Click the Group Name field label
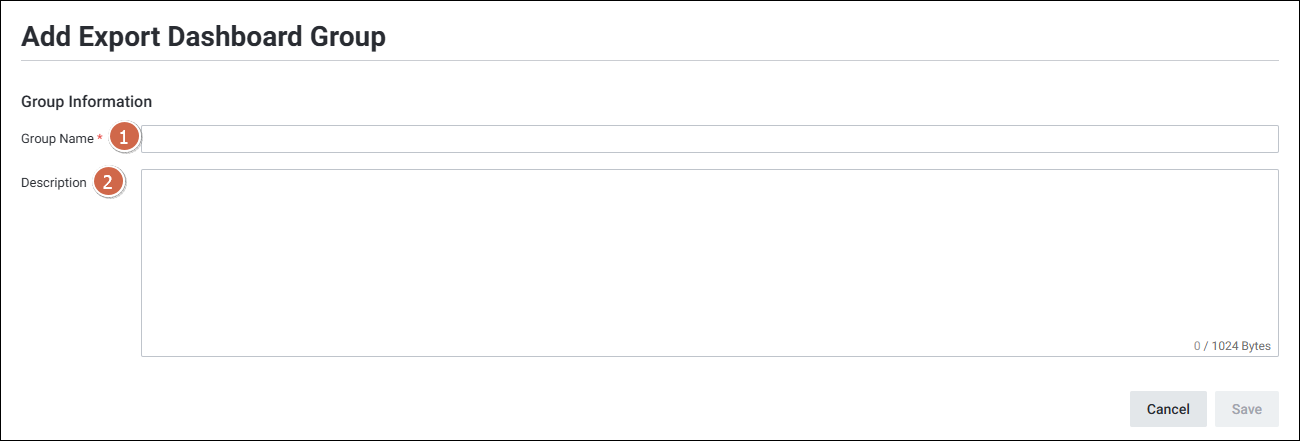 (x=57, y=139)
